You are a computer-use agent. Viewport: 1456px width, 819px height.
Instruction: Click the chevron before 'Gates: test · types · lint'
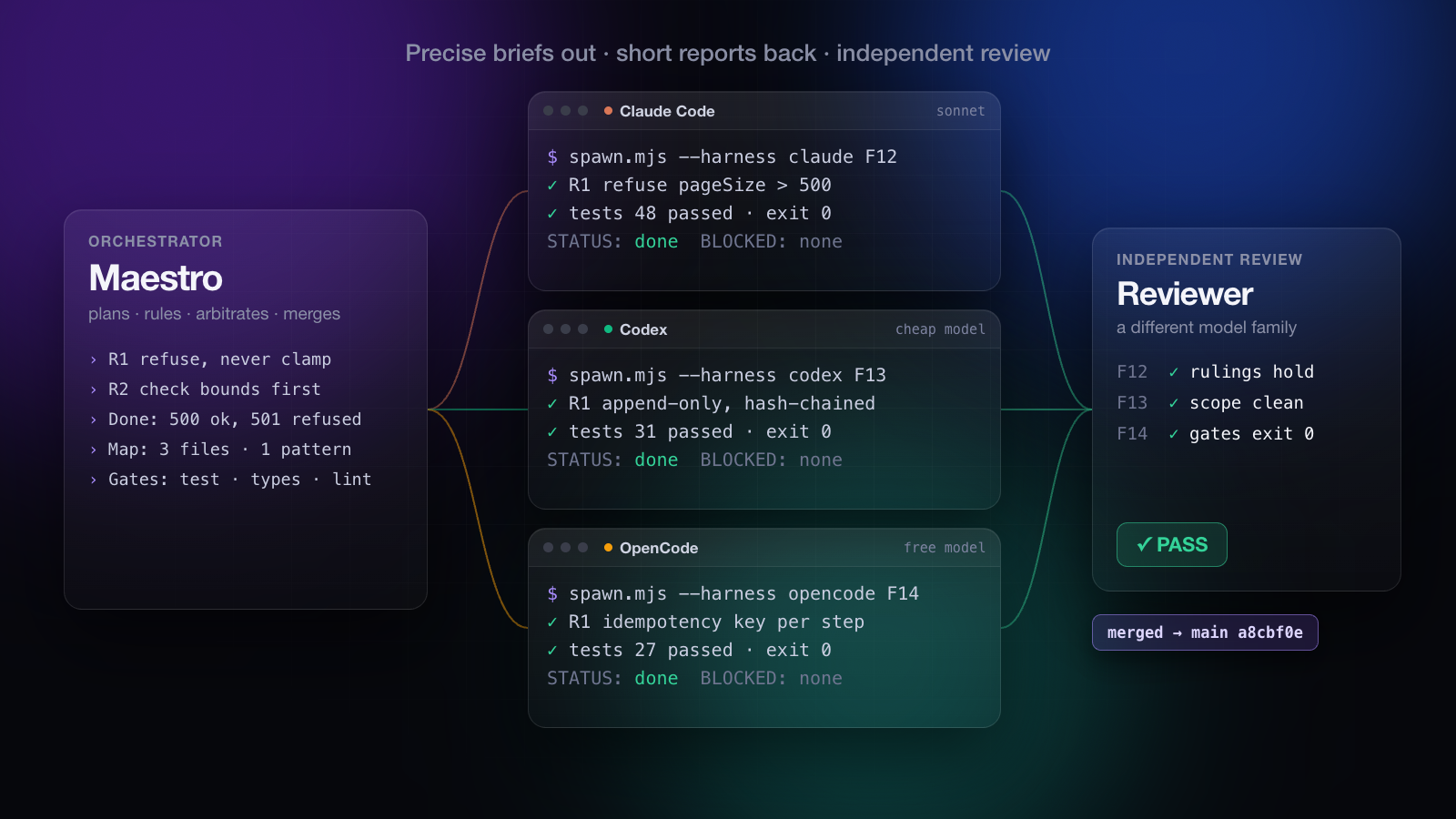coord(93,480)
